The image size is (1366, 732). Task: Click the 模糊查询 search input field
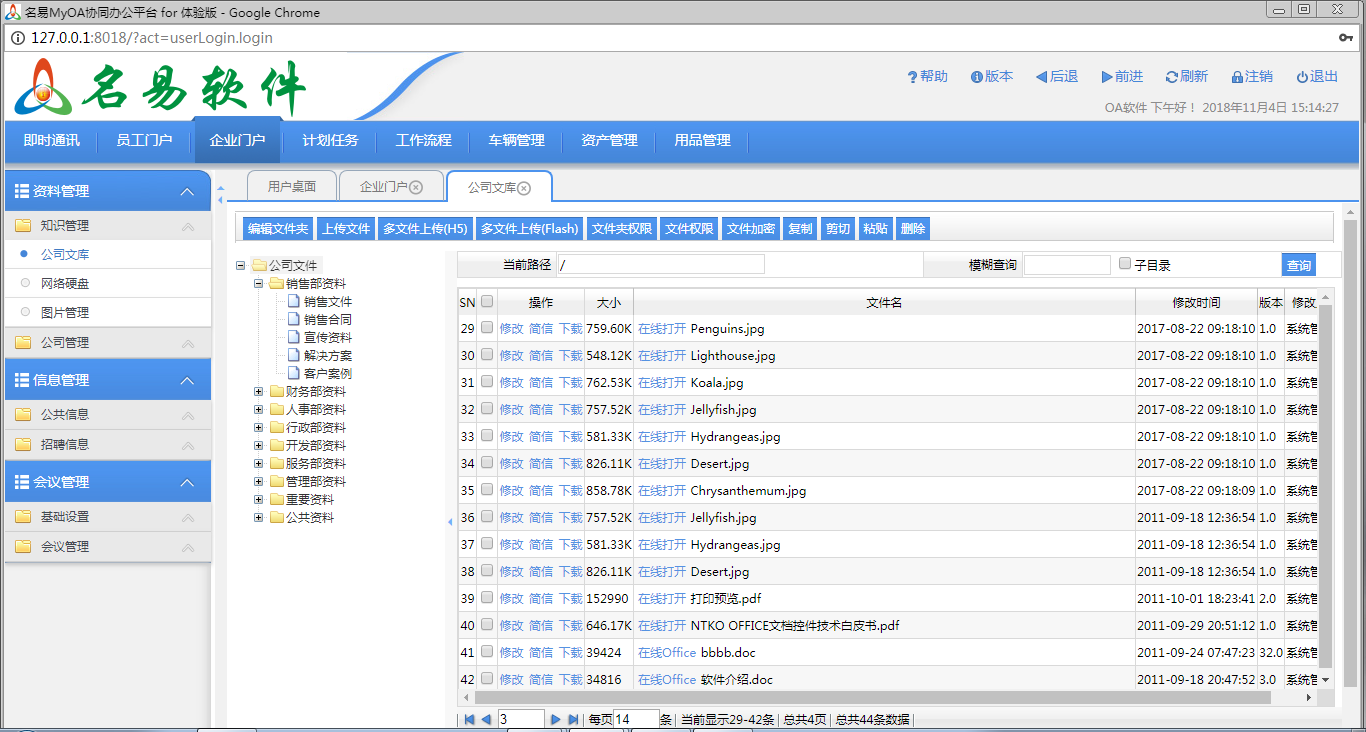coord(1066,265)
